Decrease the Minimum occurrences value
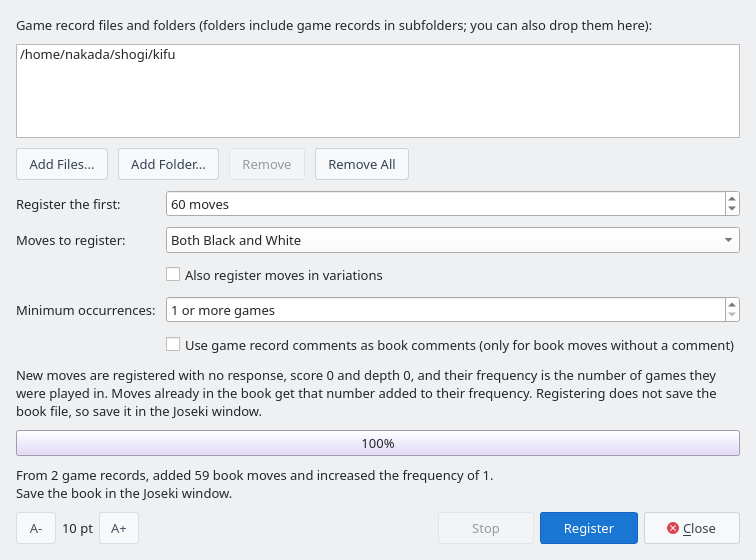 point(732,314)
